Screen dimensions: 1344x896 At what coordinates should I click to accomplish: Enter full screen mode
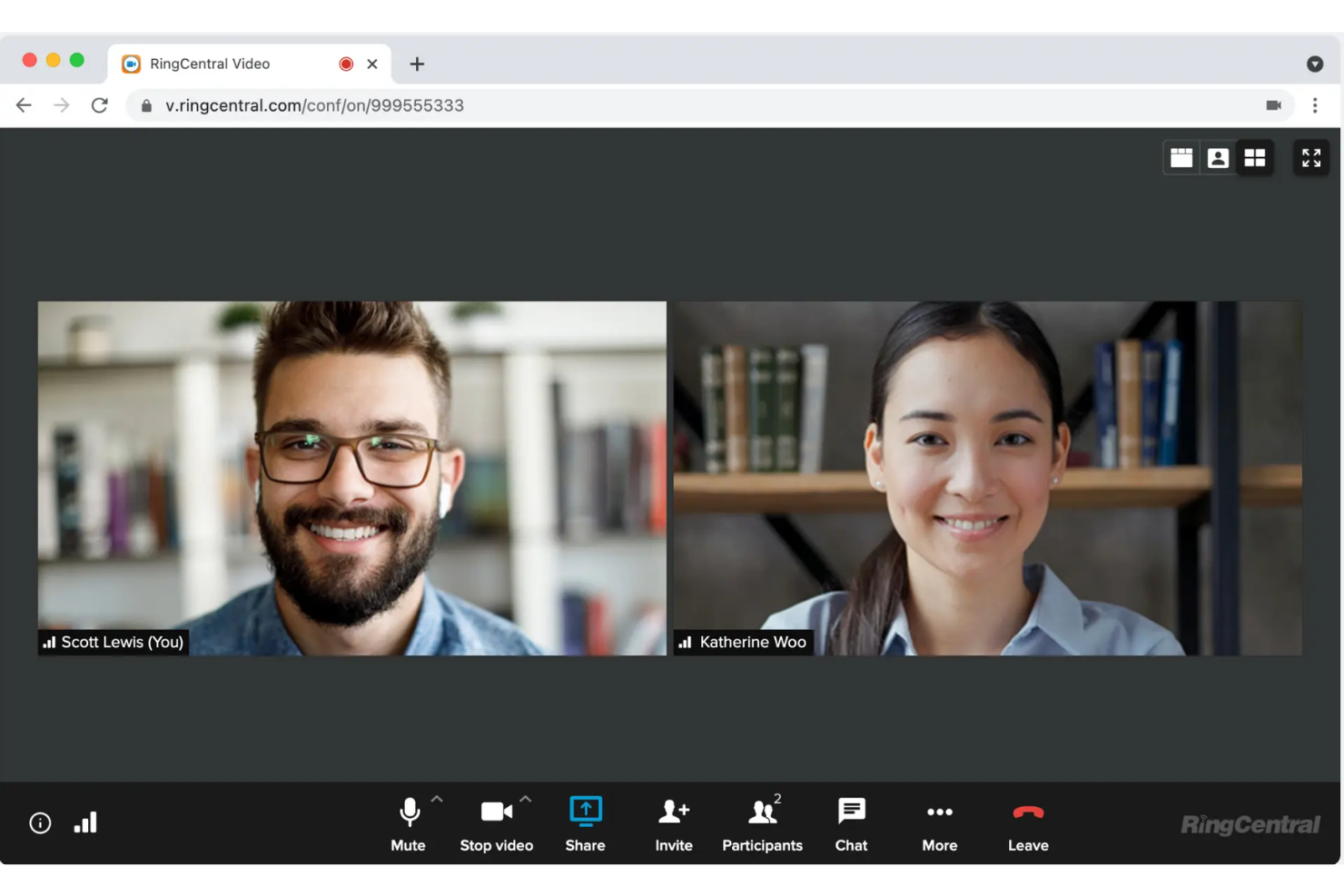(1311, 158)
